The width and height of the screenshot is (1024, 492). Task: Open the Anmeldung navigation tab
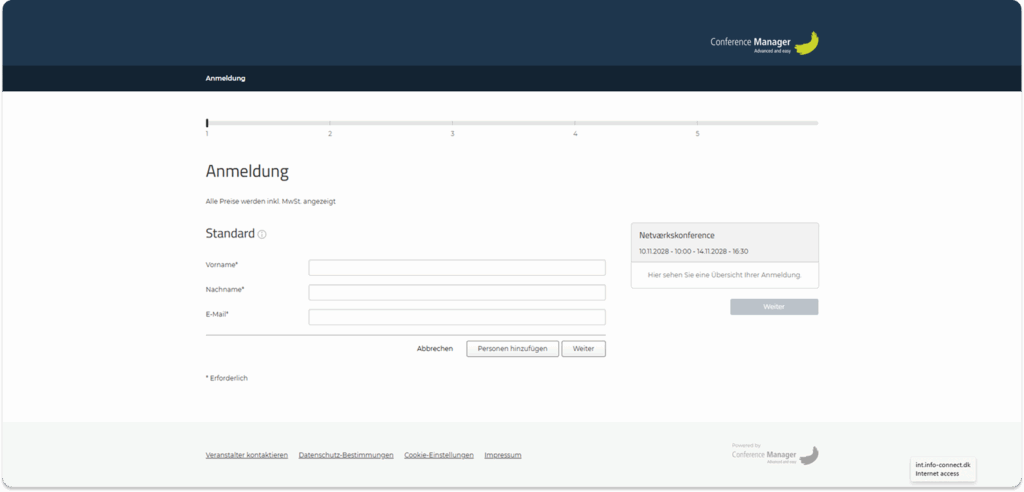pos(225,78)
